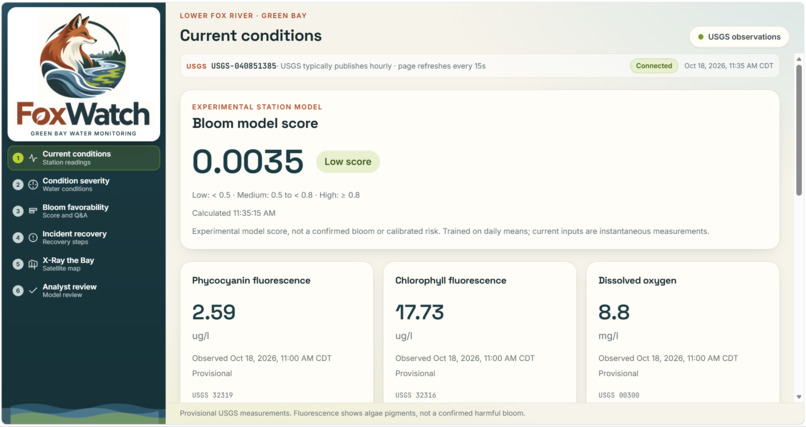This screenshot has height=427, width=806.
Task: Click the bloom score value 0.0035
Action: coord(248,162)
